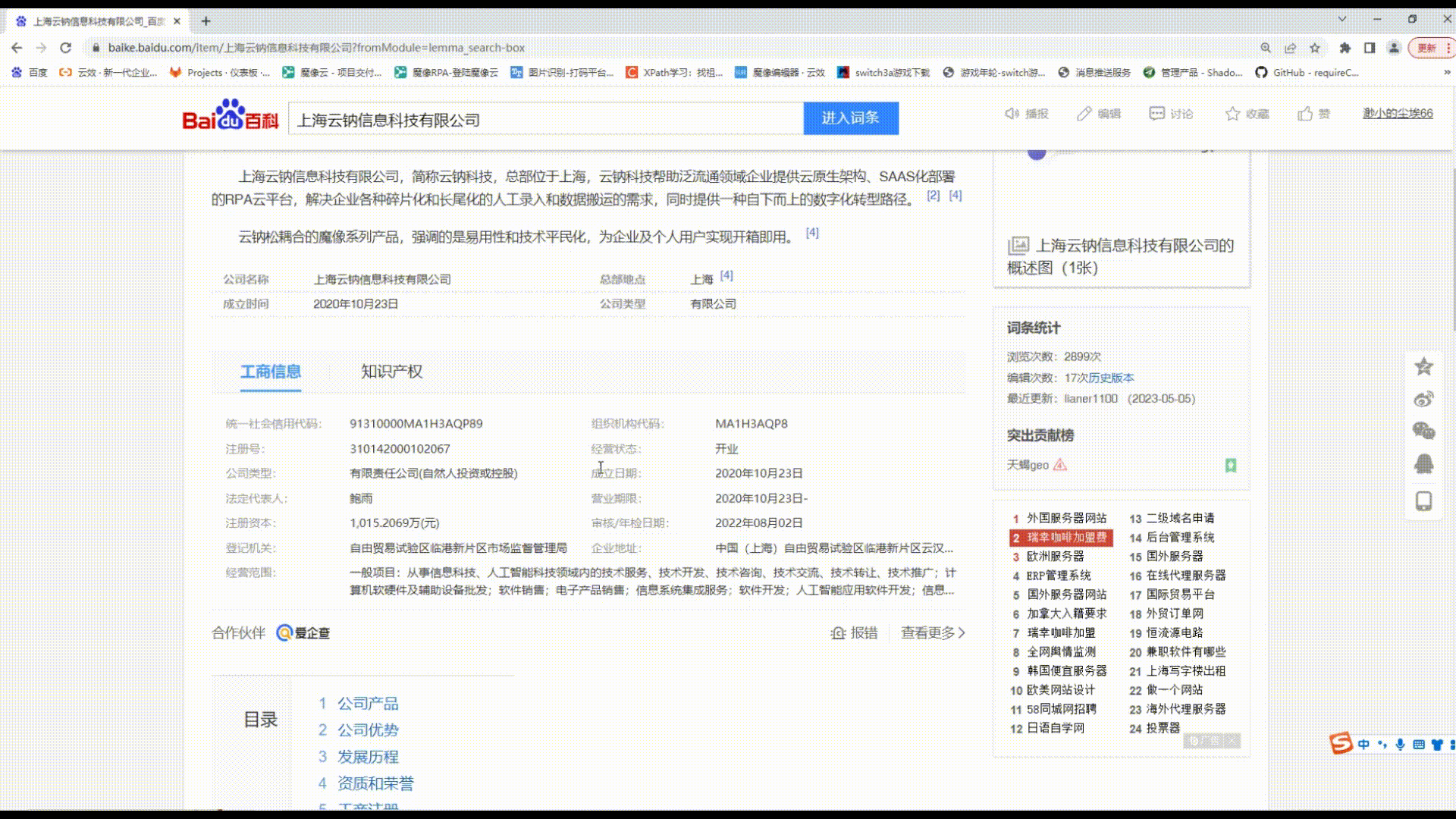The image size is (1456, 819).
Task: Jump to 公司产品 in contents
Action: tap(368, 704)
